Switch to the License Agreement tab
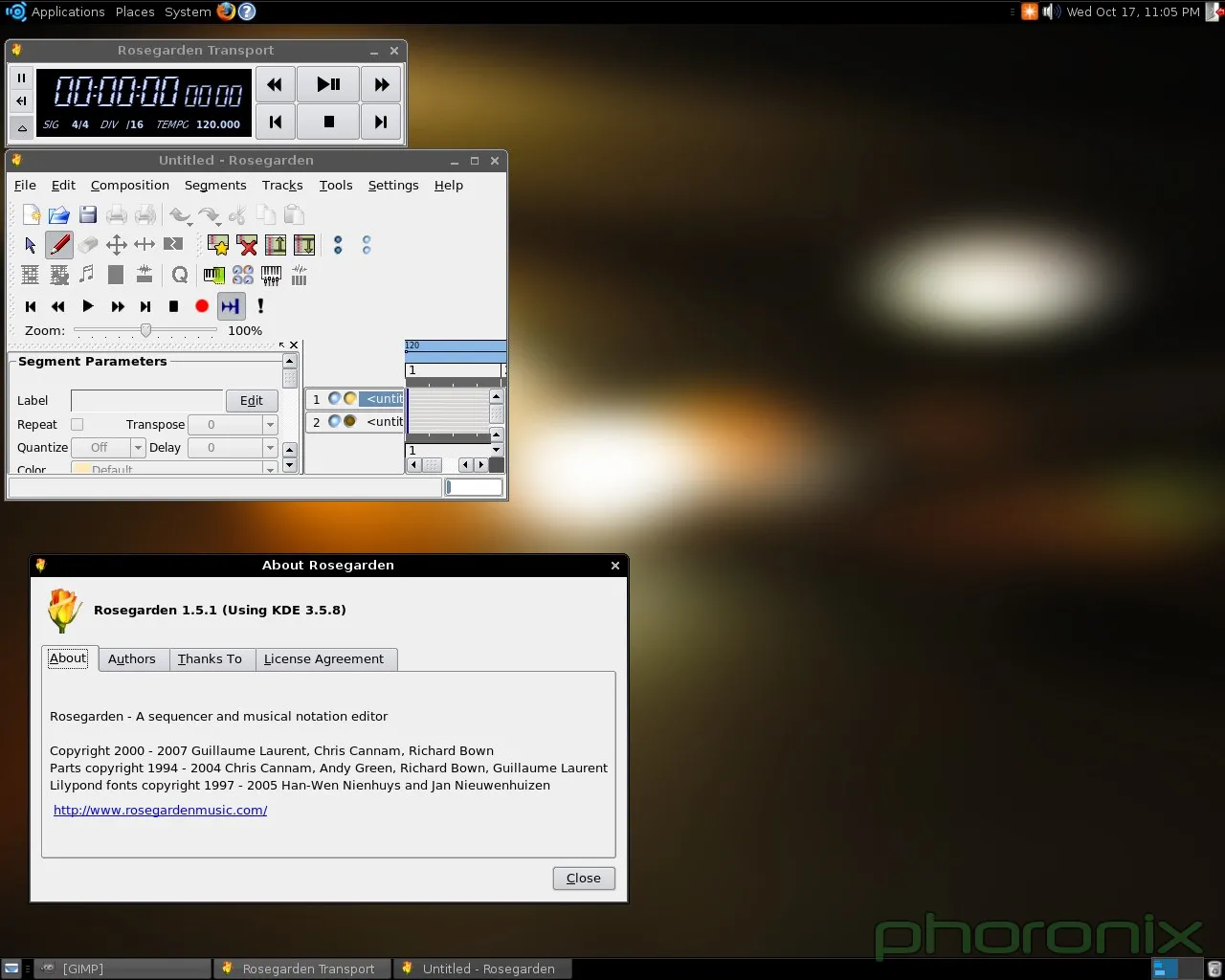Viewport: 1225px width, 980px height. 323,659
